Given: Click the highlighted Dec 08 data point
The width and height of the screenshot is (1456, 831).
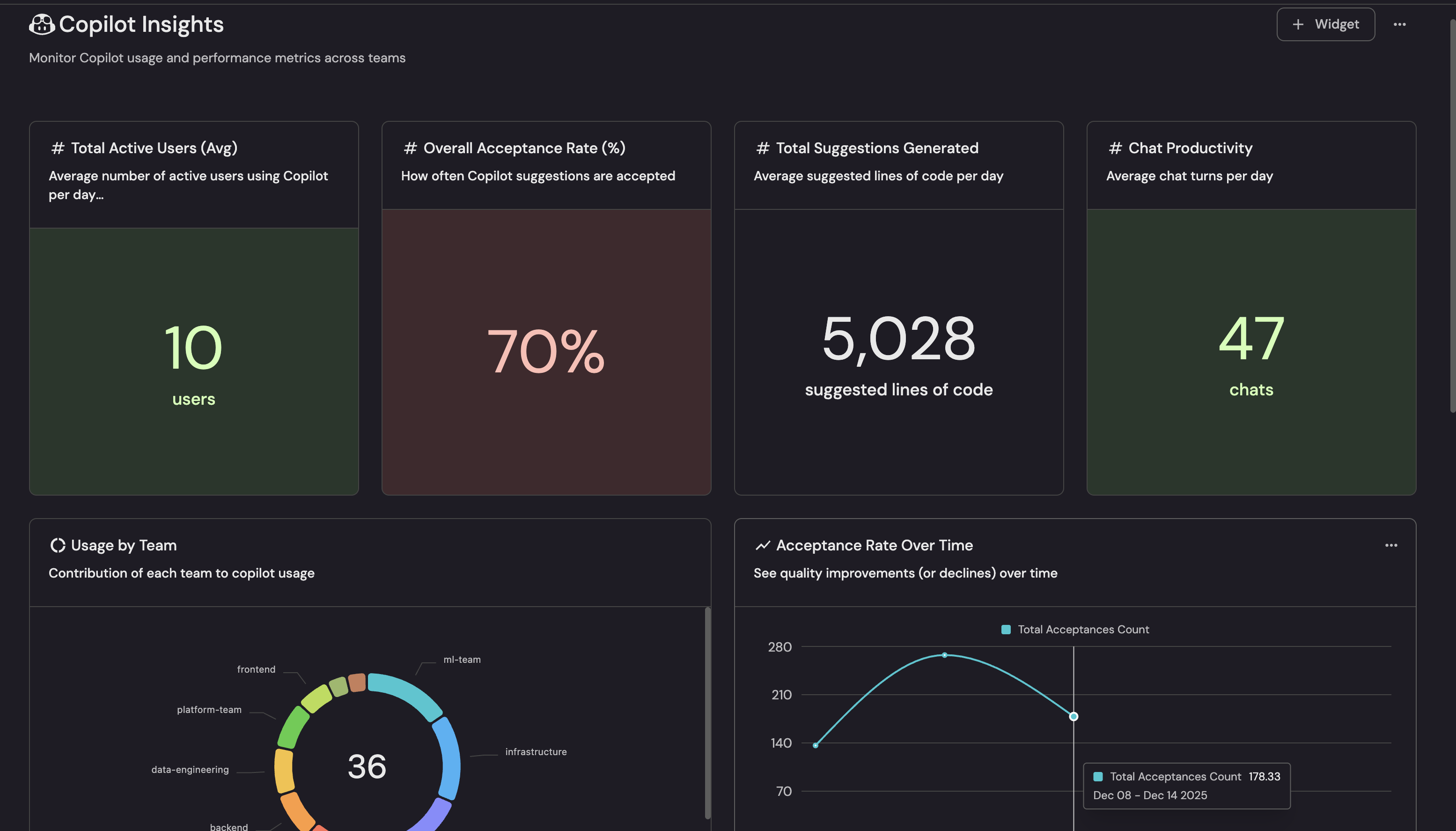Looking at the screenshot, I should point(1074,716).
